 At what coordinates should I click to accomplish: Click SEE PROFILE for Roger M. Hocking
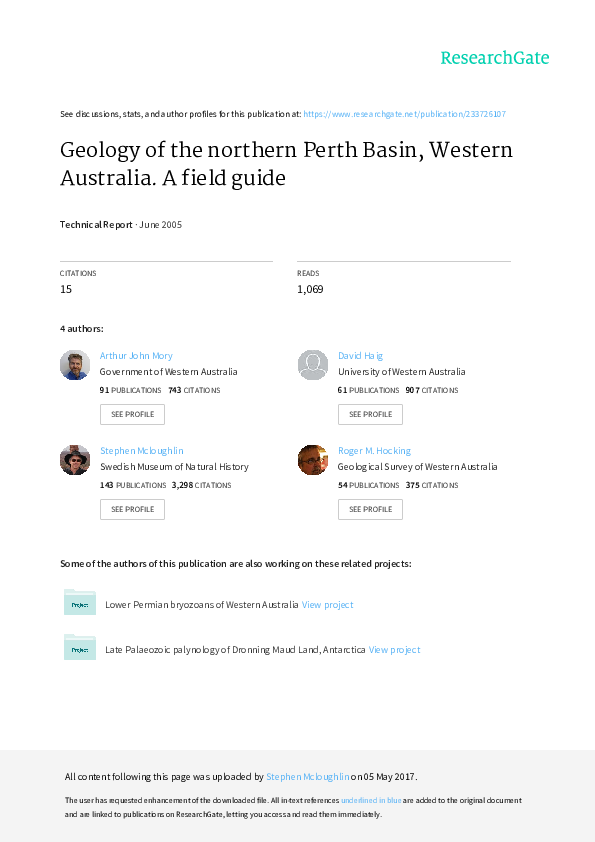pyautogui.click(x=370, y=509)
